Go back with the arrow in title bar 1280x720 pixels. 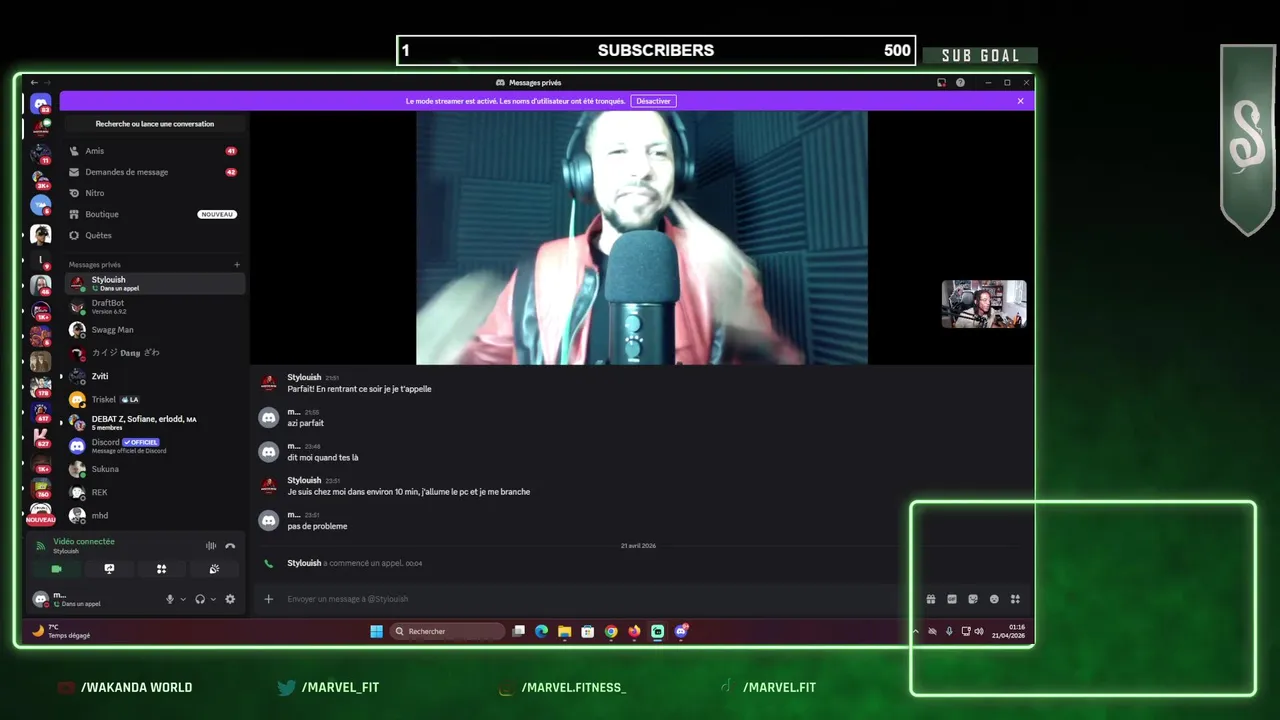tap(34, 83)
